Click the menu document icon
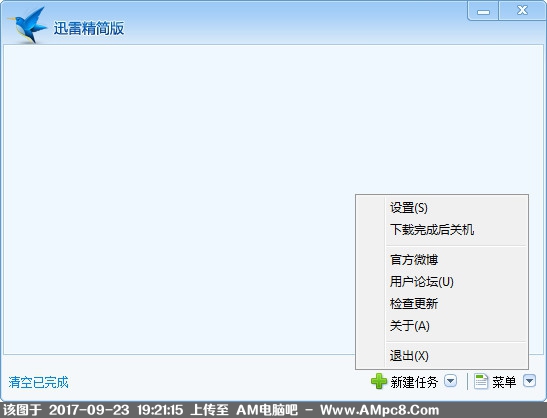Viewport: 547px width, 418px height. pyautogui.click(x=481, y=381)
